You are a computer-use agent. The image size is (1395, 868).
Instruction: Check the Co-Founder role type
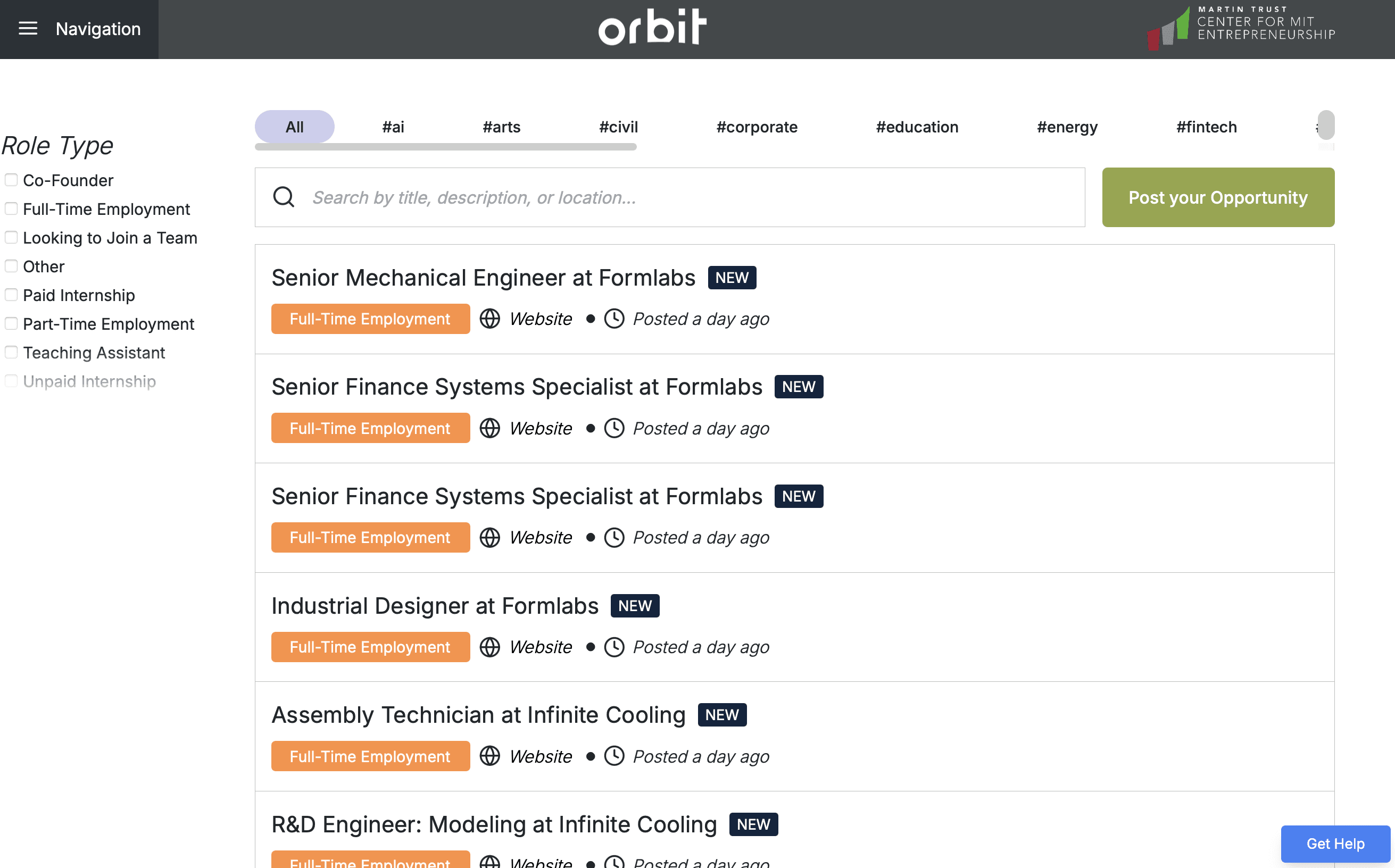click(11, 180)
